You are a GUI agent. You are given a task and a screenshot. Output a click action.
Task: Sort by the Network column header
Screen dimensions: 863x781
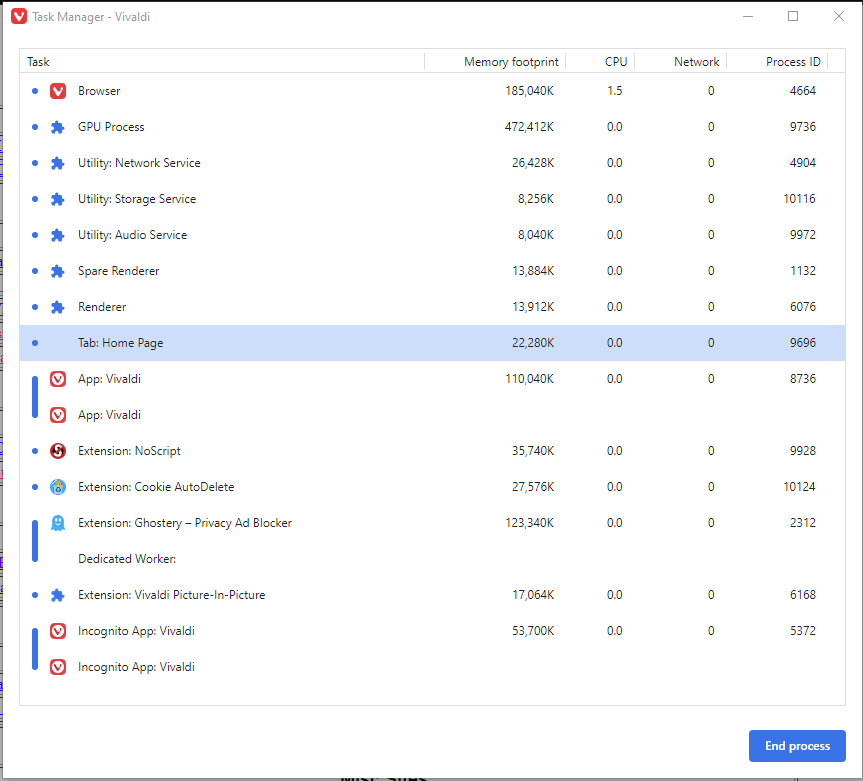click(x=681, y=62)
